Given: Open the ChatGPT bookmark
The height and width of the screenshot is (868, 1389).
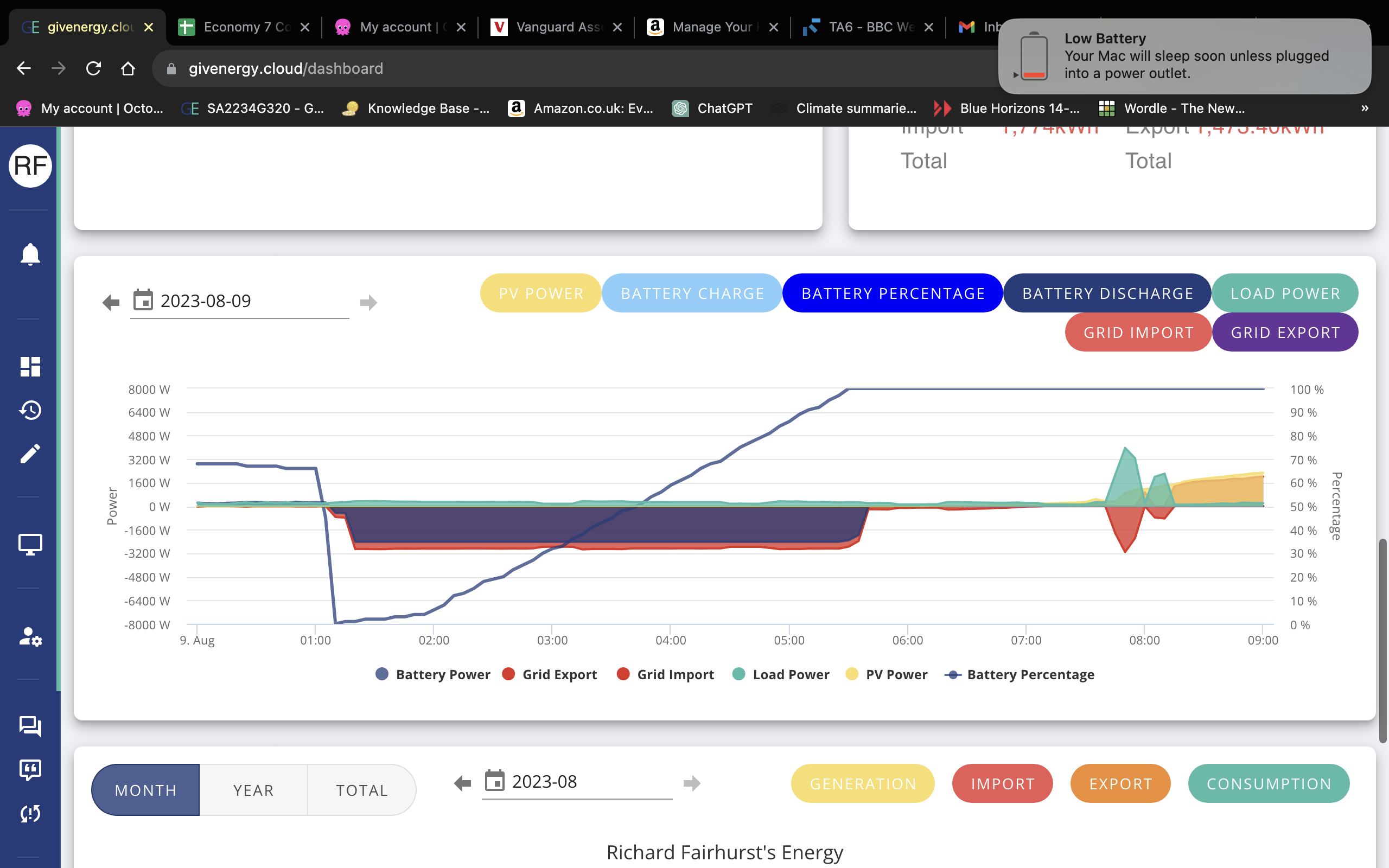Looking at the screenshot, I should click(712, 108).
